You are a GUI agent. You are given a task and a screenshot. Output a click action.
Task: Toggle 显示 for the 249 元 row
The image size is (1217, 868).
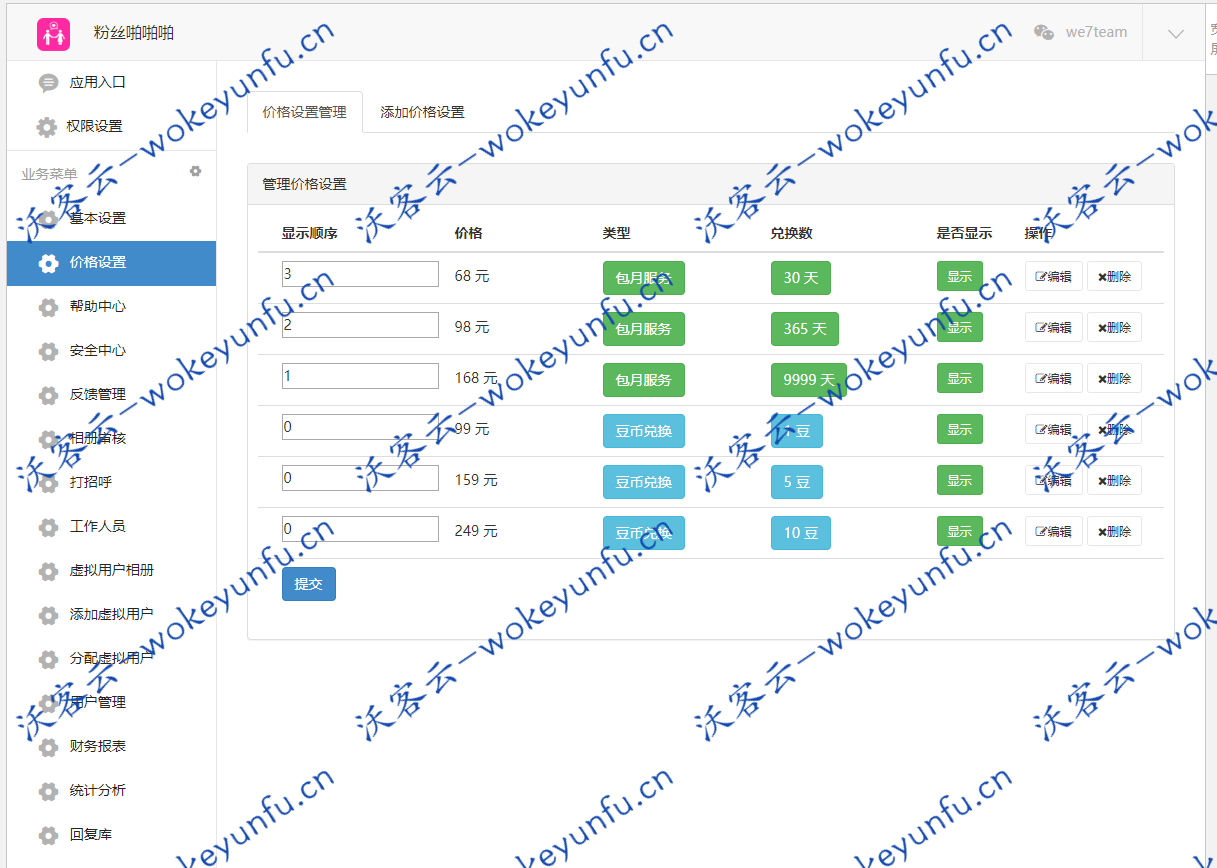(x=960, y=531)
